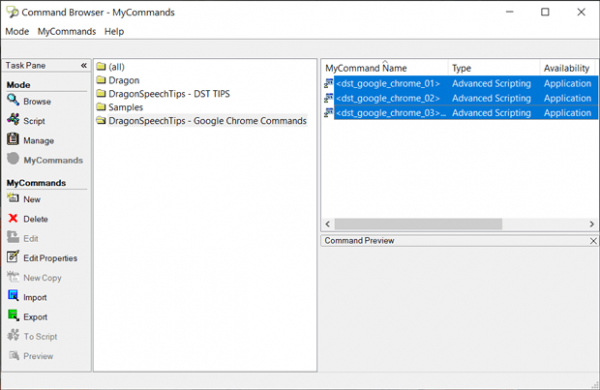Maximize the Command Browser window
Viewport: 600px width, 390px height.
coord(545,12)
